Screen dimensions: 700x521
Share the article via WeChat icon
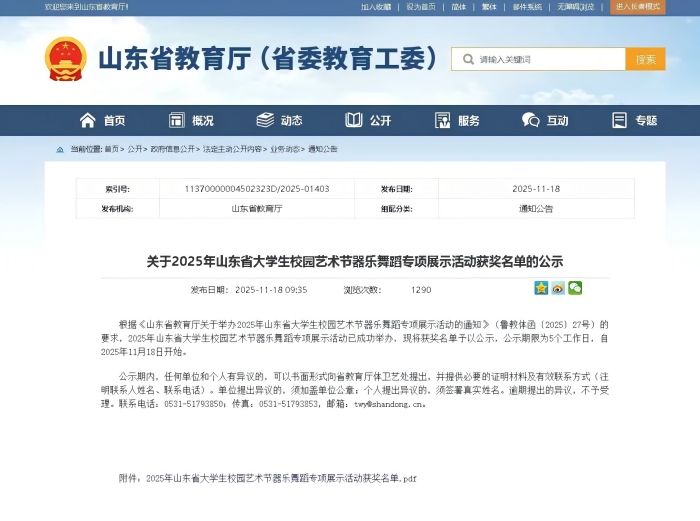coord(575,288)
